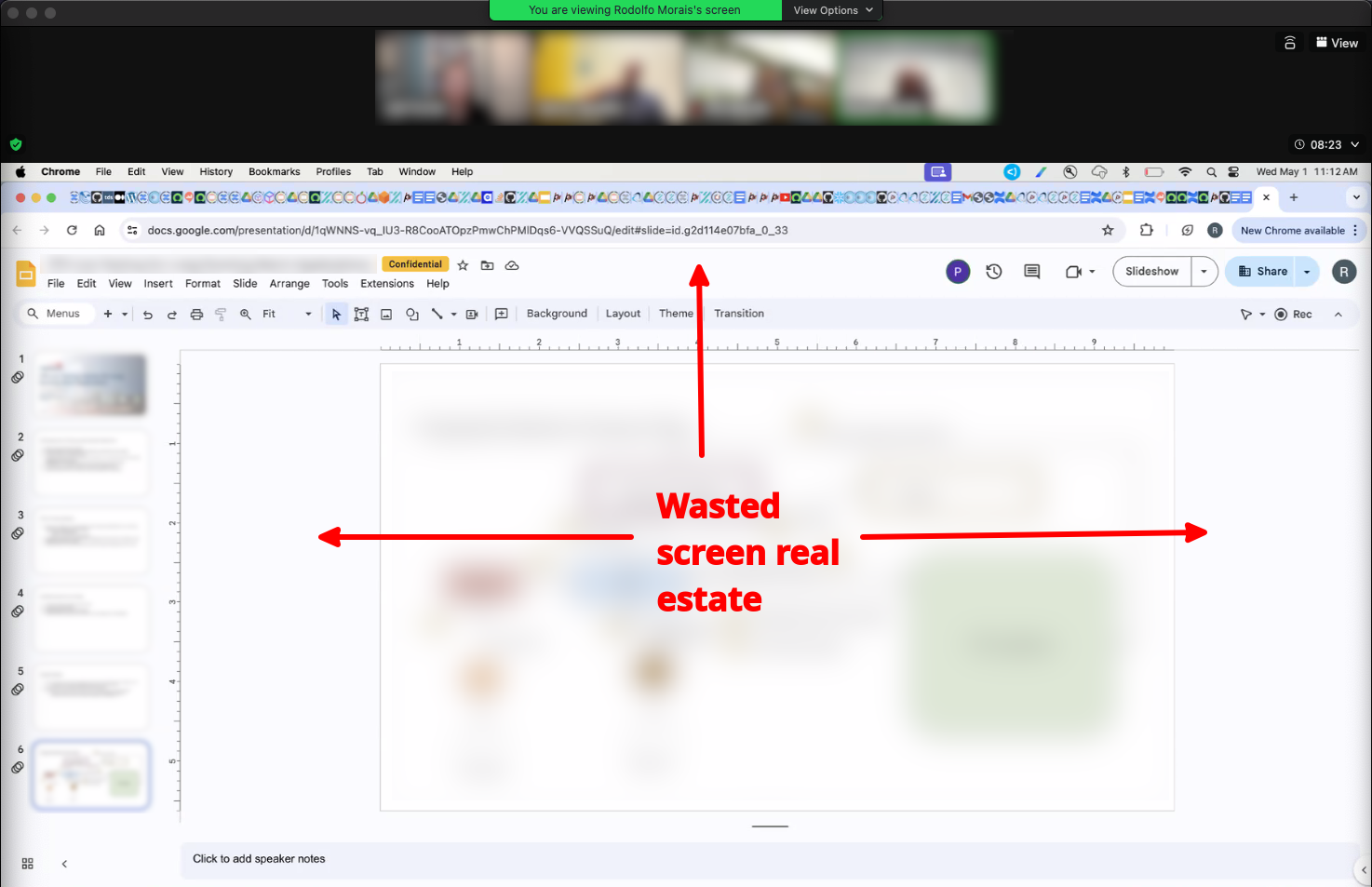Collapse the filmstrip panel arrow
The width and height of the screenshot is (1372, 887).
64,864
